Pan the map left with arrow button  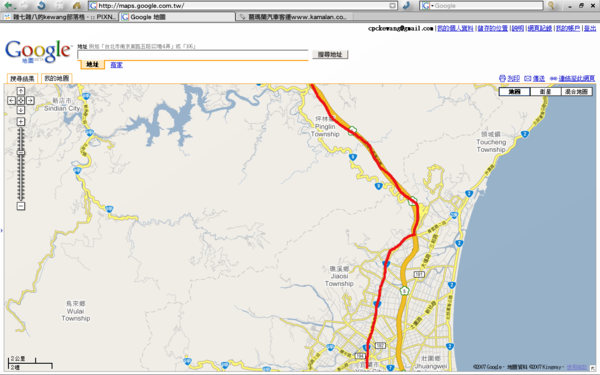click(x=11, y=101)
